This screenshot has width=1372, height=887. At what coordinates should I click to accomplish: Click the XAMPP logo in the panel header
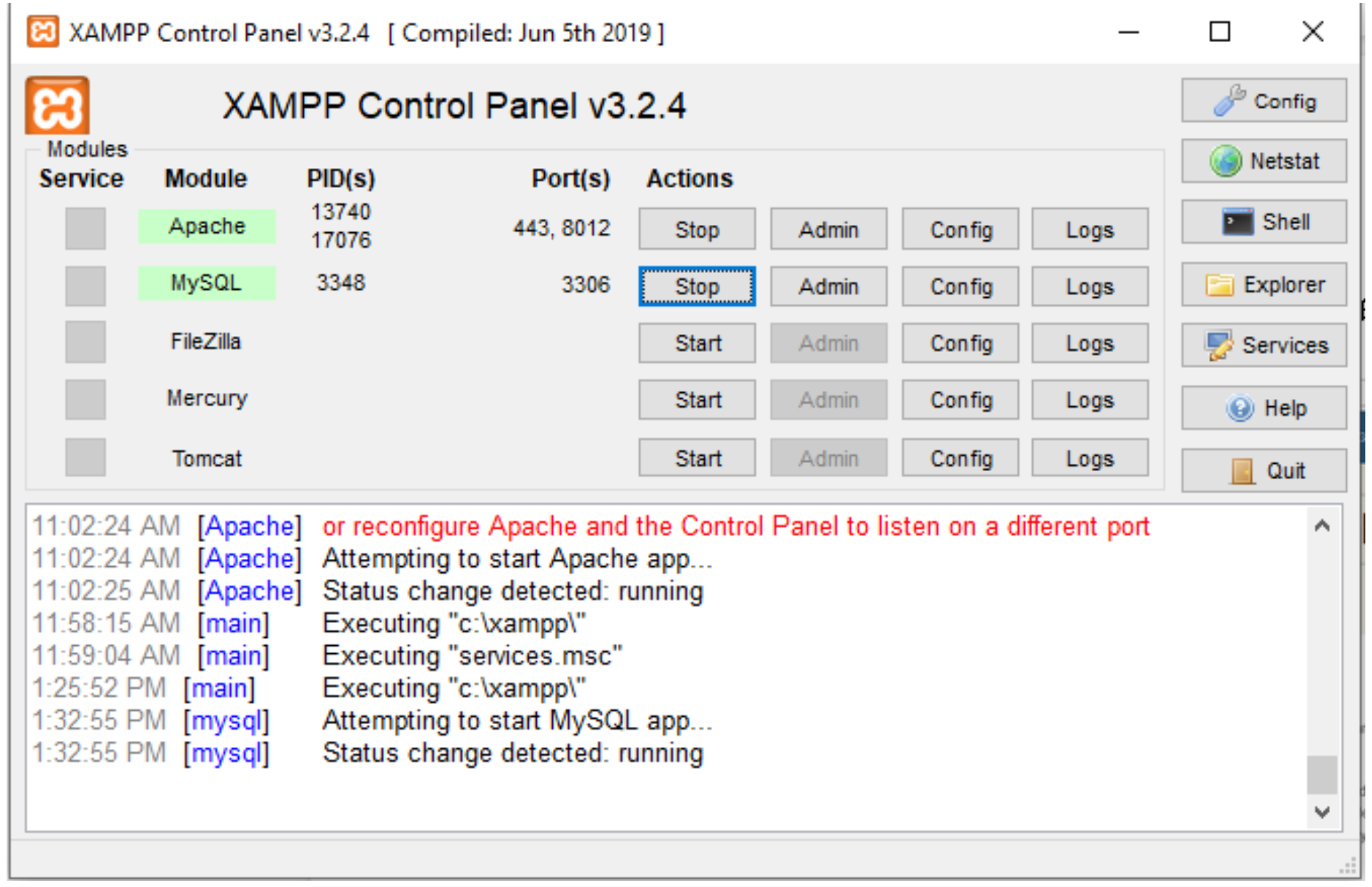58,106
